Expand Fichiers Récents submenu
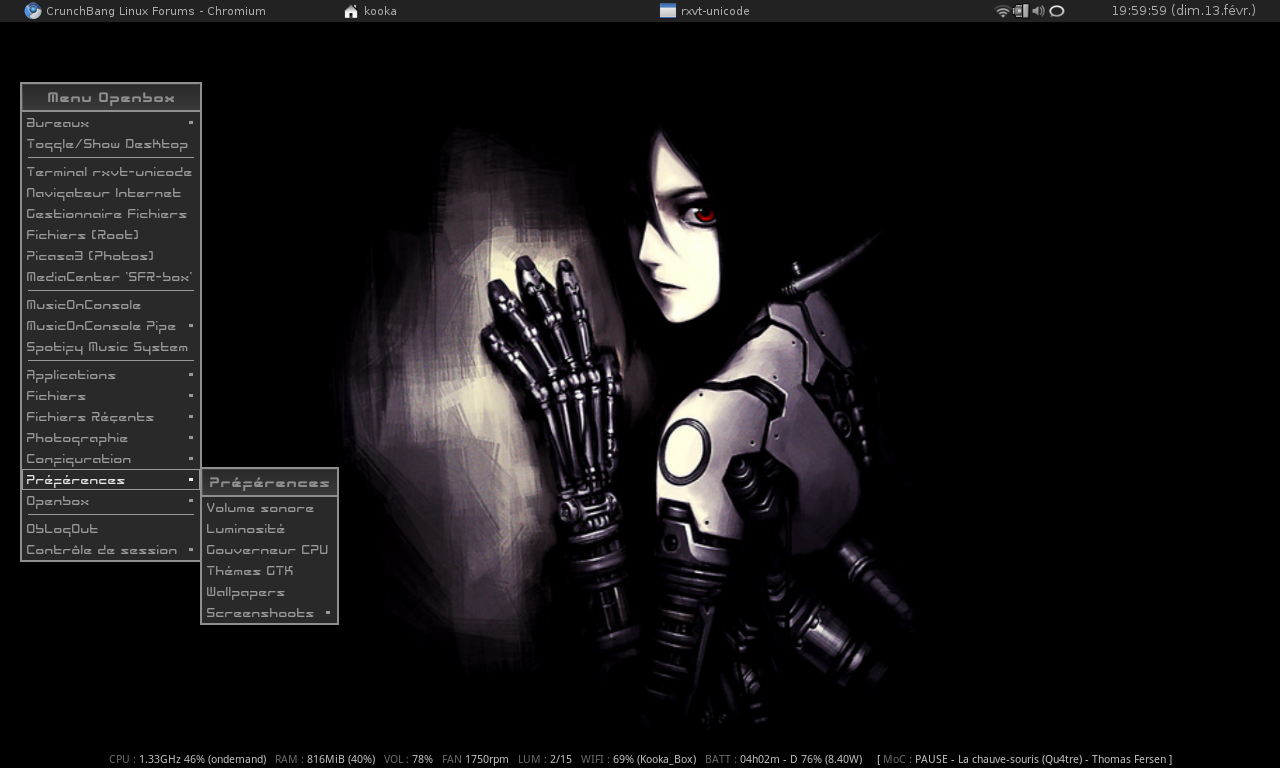 [111, 417]
